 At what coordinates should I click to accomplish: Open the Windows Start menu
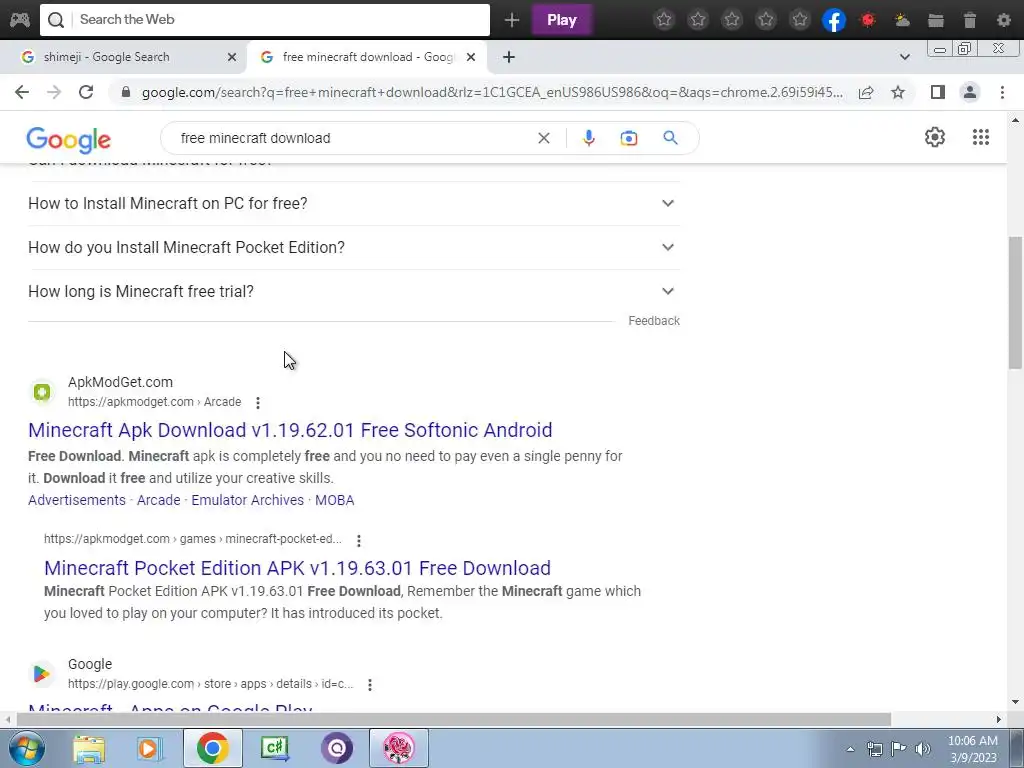(x=26, y=748)
